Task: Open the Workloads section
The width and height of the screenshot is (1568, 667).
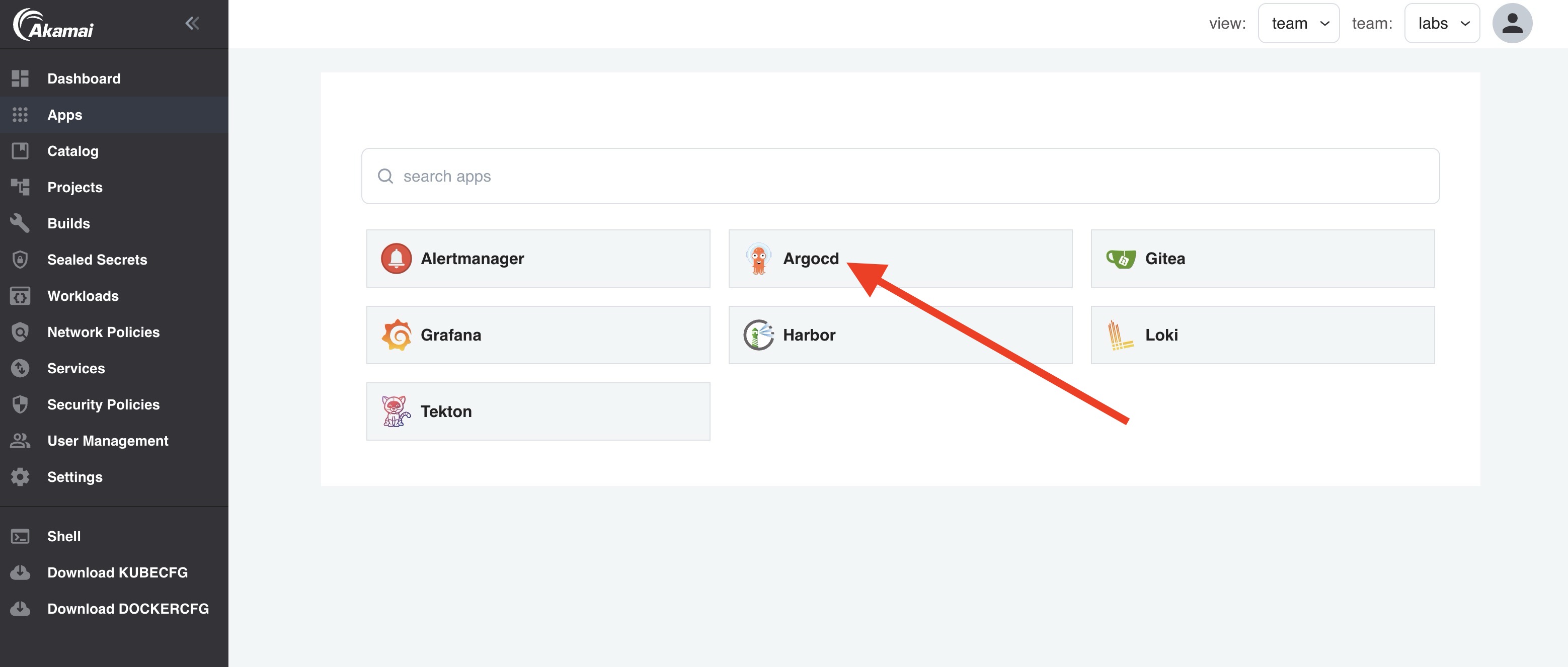Action: point(83,296)
